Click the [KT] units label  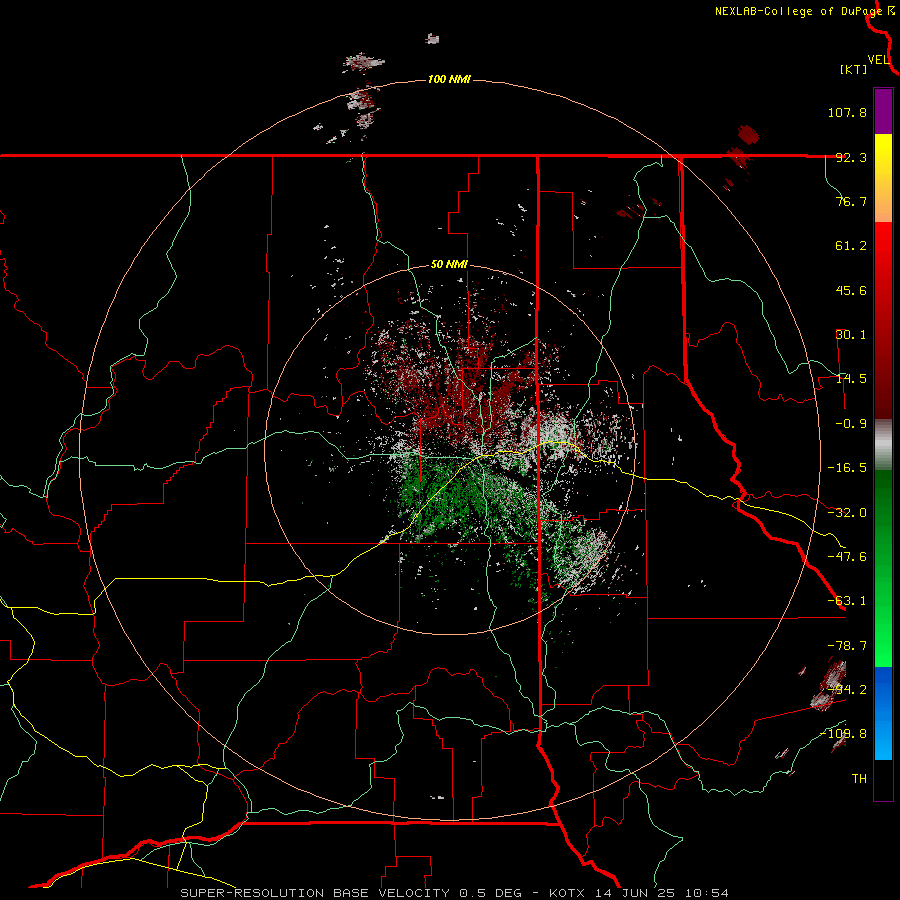(x=854, y=69)
